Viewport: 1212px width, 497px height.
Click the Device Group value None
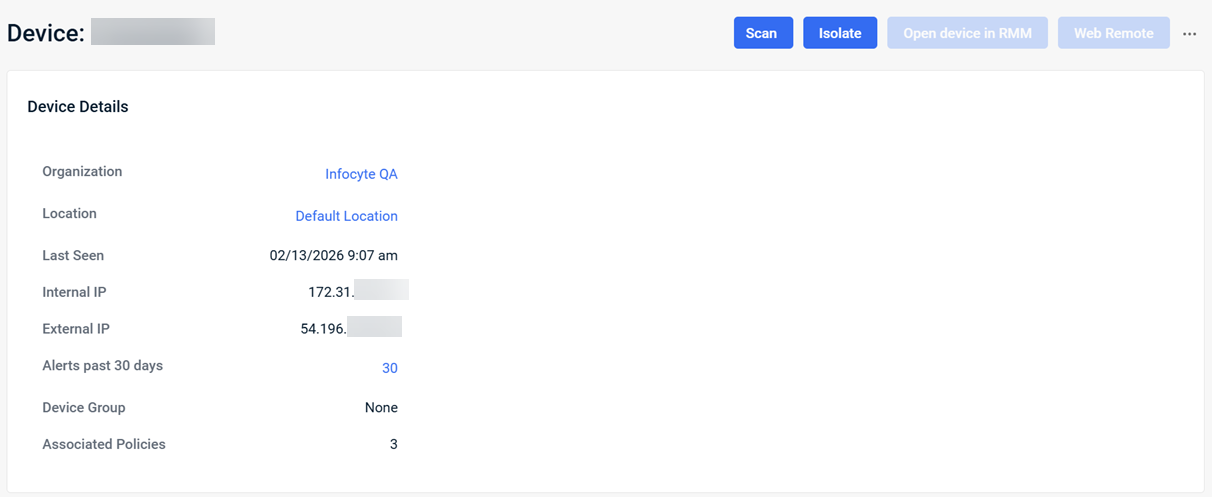pos(381,408)
